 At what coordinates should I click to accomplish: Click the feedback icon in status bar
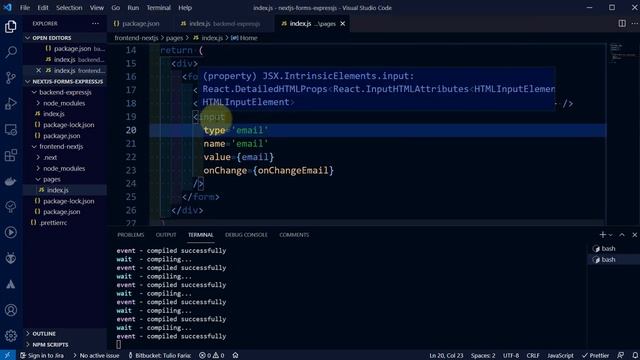tap(621, 356)
